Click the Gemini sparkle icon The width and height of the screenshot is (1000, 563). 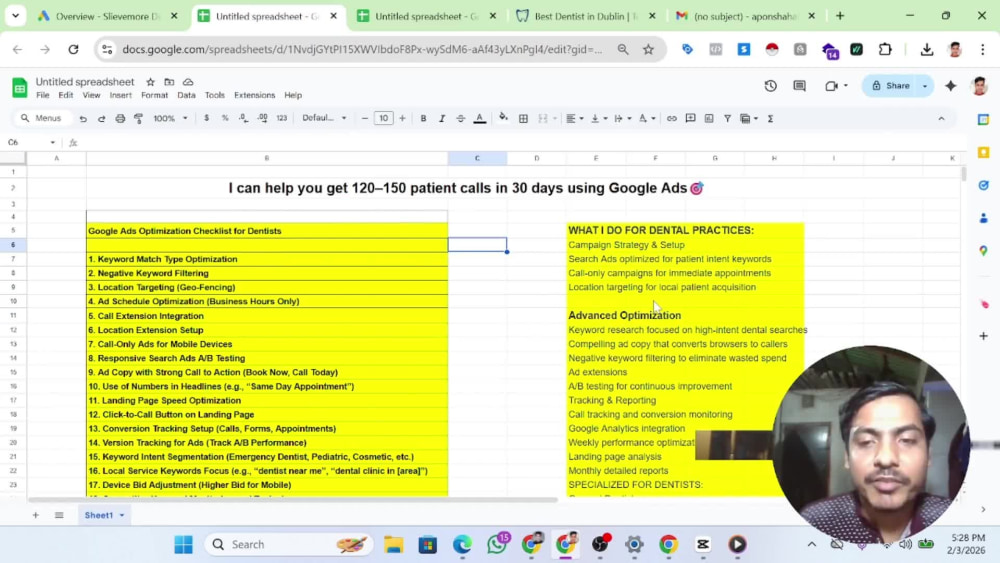click(950, 85)
